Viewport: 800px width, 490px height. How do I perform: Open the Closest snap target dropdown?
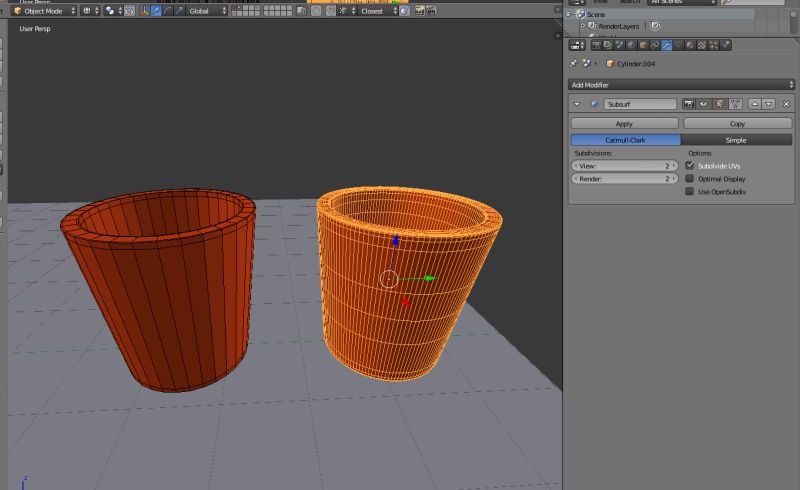click(378, 11)
